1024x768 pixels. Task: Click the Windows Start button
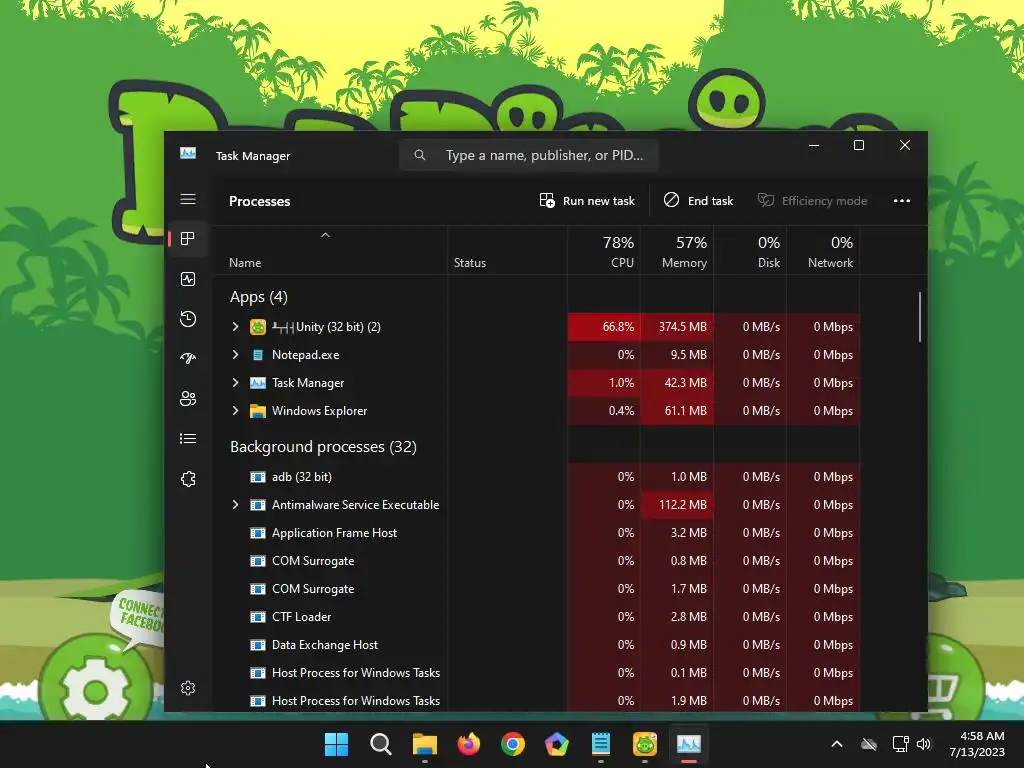point(336,744)
